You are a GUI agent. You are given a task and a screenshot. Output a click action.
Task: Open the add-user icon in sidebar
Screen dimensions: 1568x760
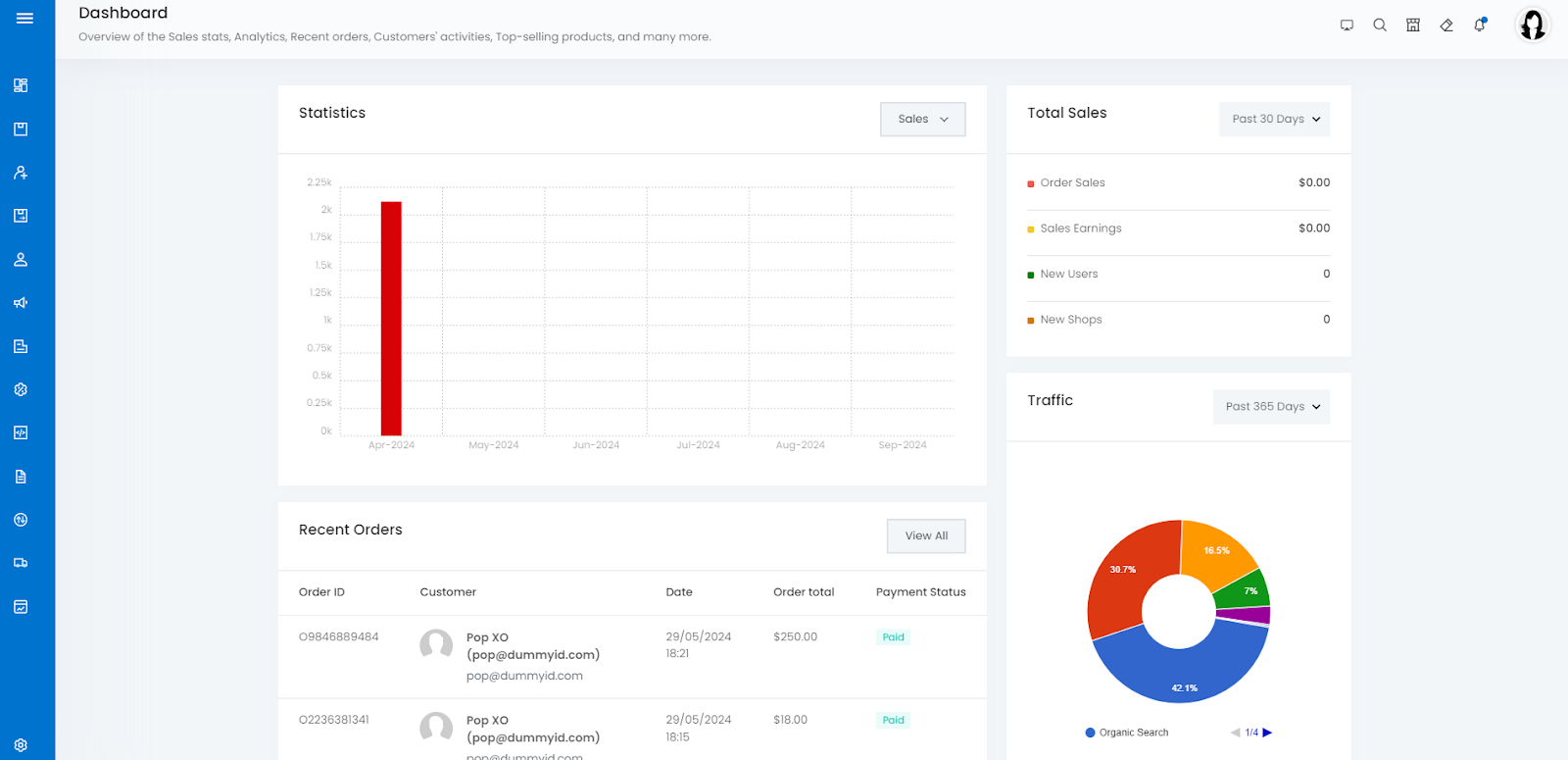[x=21, y=173]
